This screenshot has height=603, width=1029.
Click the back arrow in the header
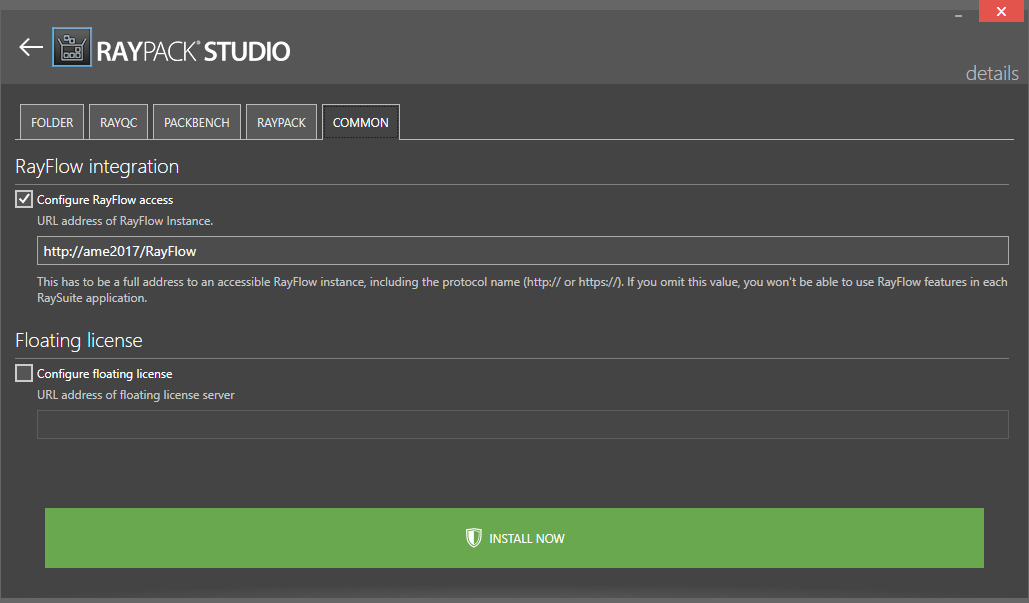point(31,48)
